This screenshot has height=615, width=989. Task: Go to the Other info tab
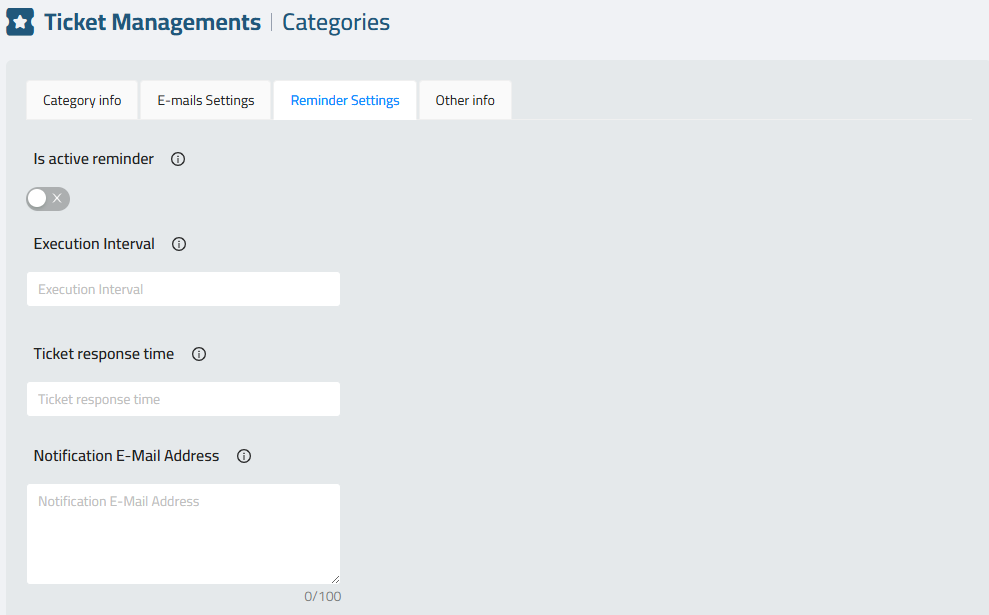(x=465, y=100)
